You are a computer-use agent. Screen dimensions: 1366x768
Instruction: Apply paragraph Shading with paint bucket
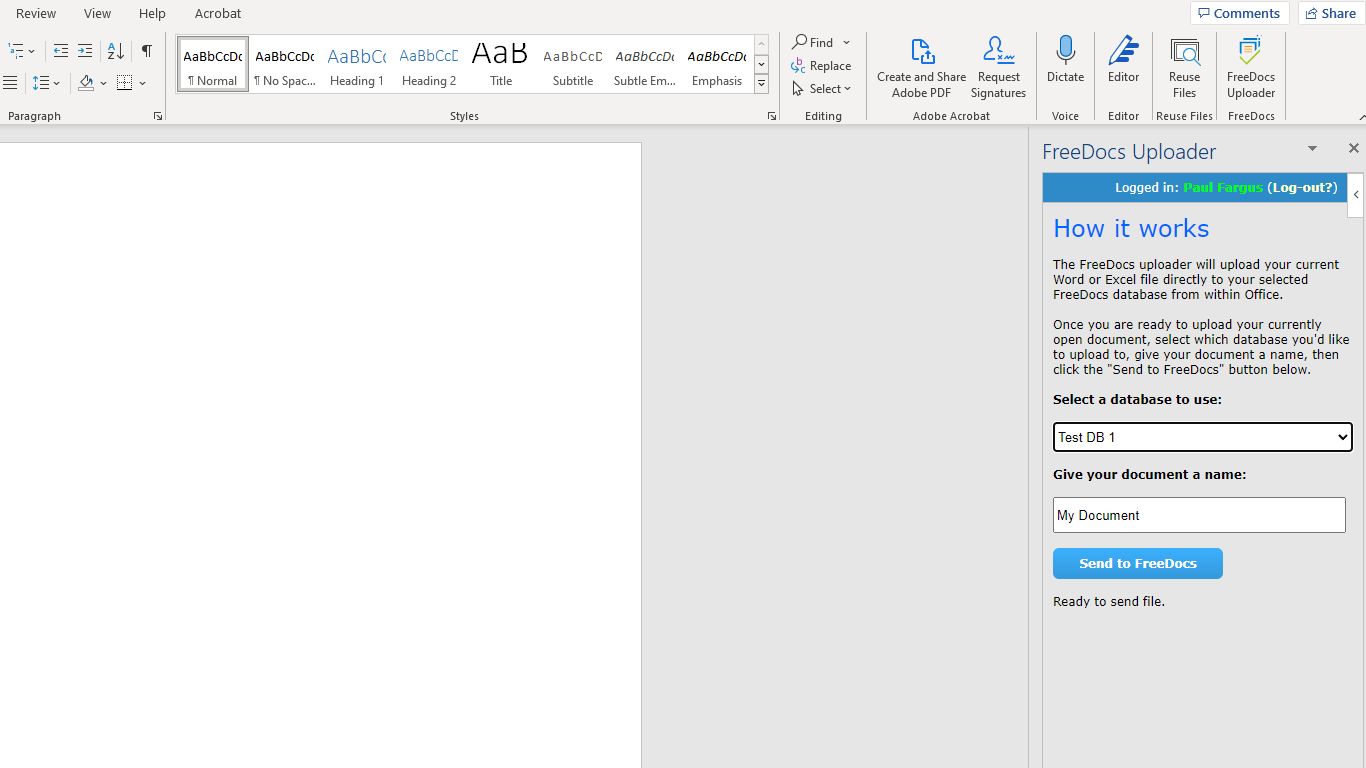(86, 83)
